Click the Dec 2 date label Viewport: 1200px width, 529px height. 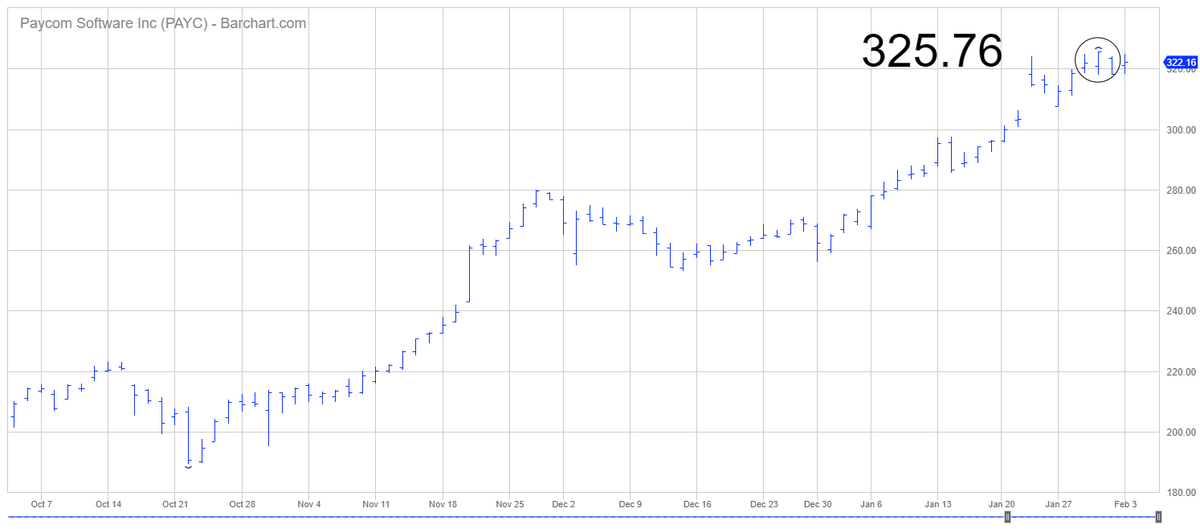563,505
